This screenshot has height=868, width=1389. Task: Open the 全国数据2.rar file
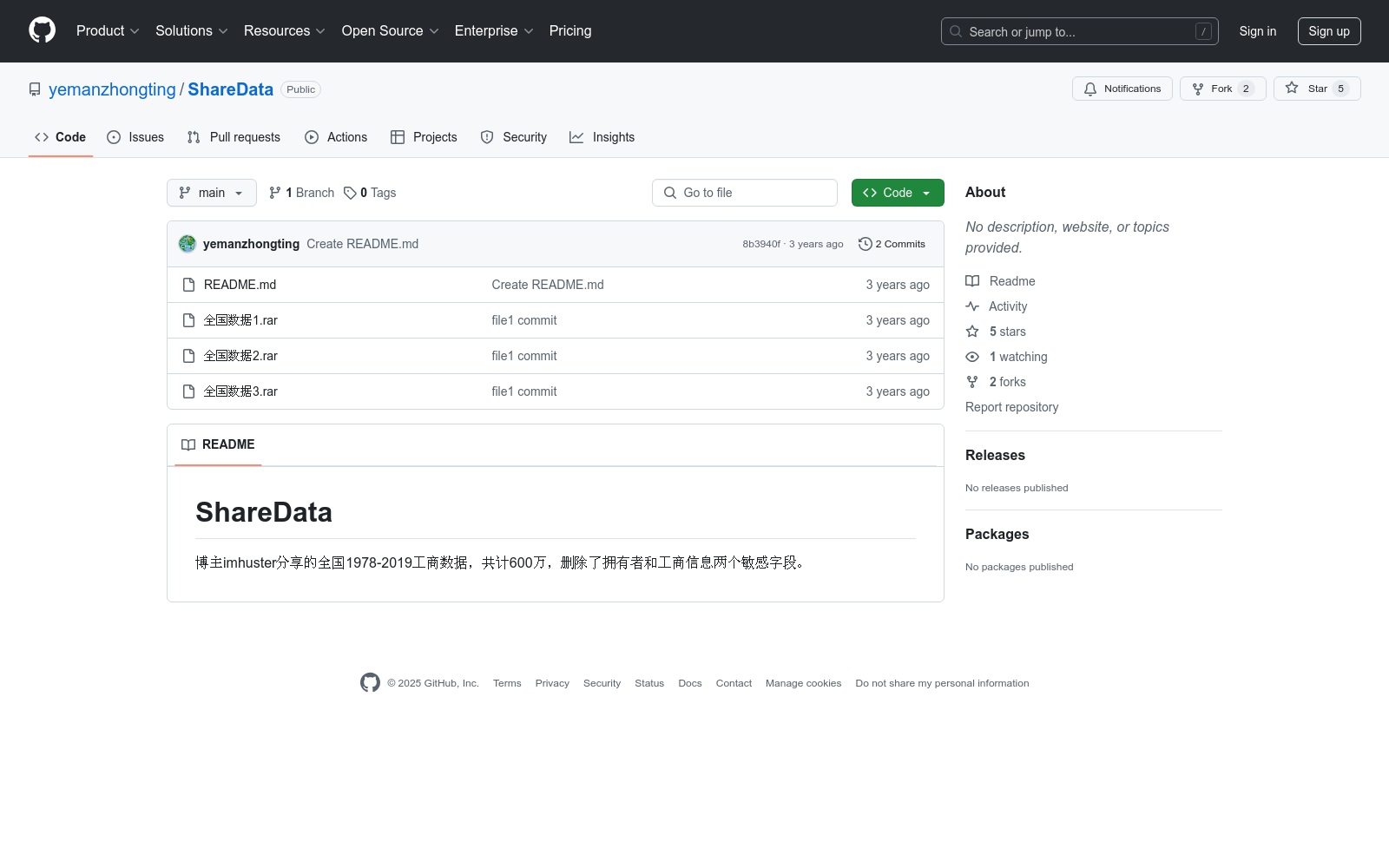[x=240, y=356]
